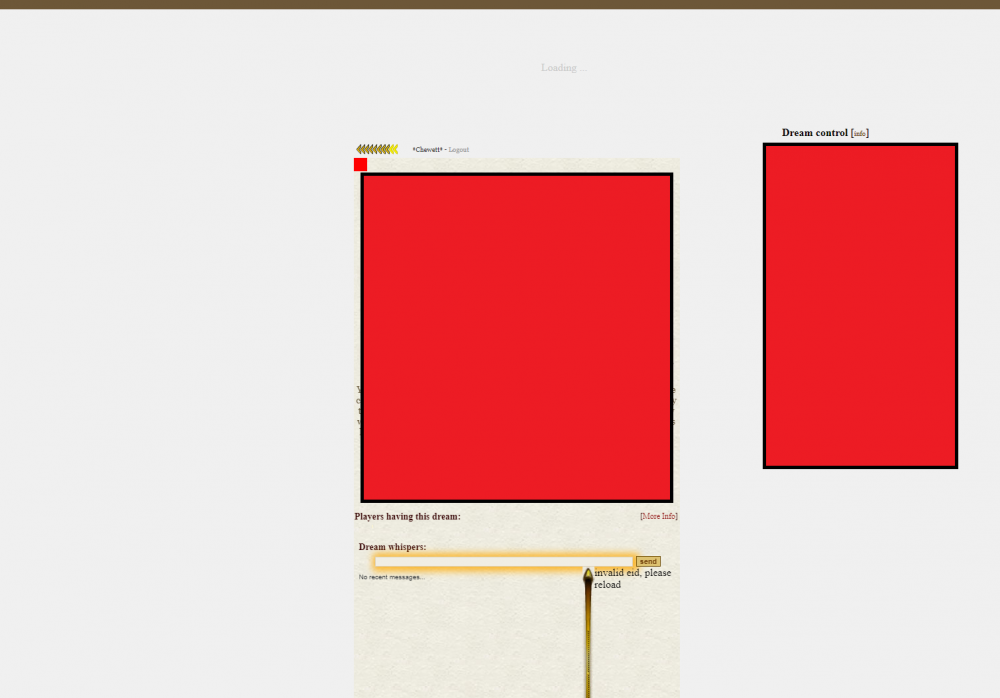Click the small red square icon

360,164
